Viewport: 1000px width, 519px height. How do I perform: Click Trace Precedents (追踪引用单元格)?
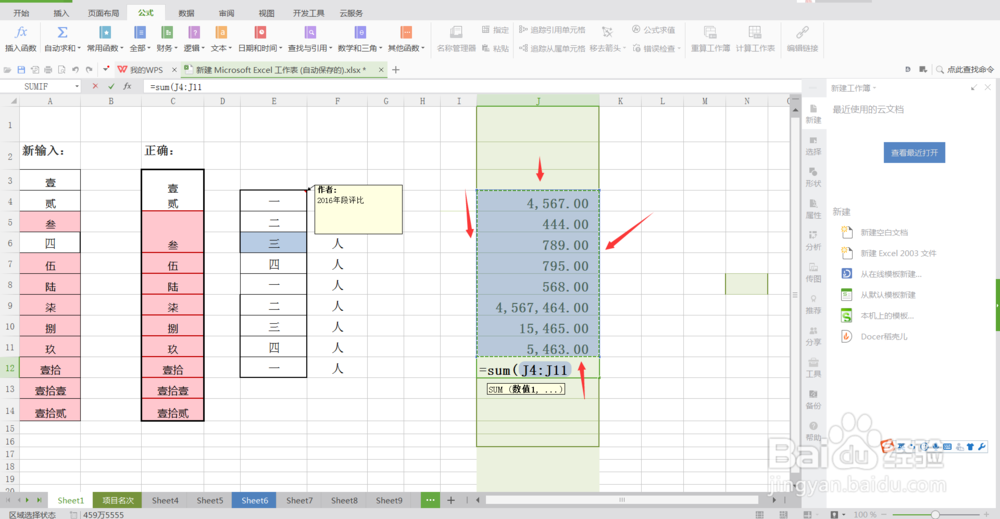[552, 30]
